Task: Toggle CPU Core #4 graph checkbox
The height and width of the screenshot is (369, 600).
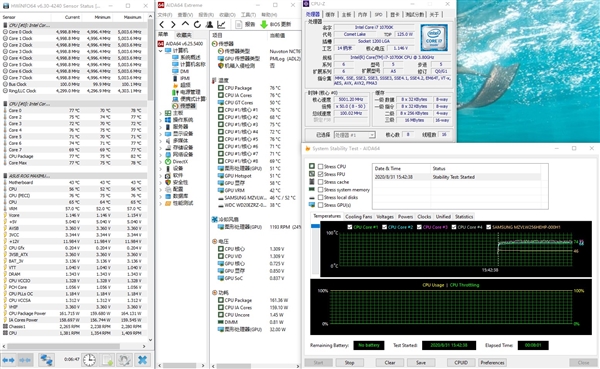Action: (454, 227)
